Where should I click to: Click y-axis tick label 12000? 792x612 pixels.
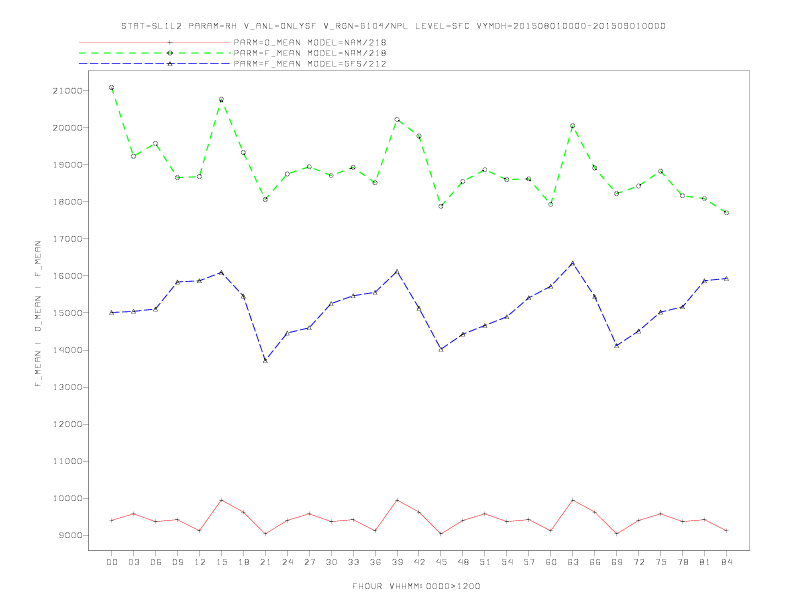68,424
